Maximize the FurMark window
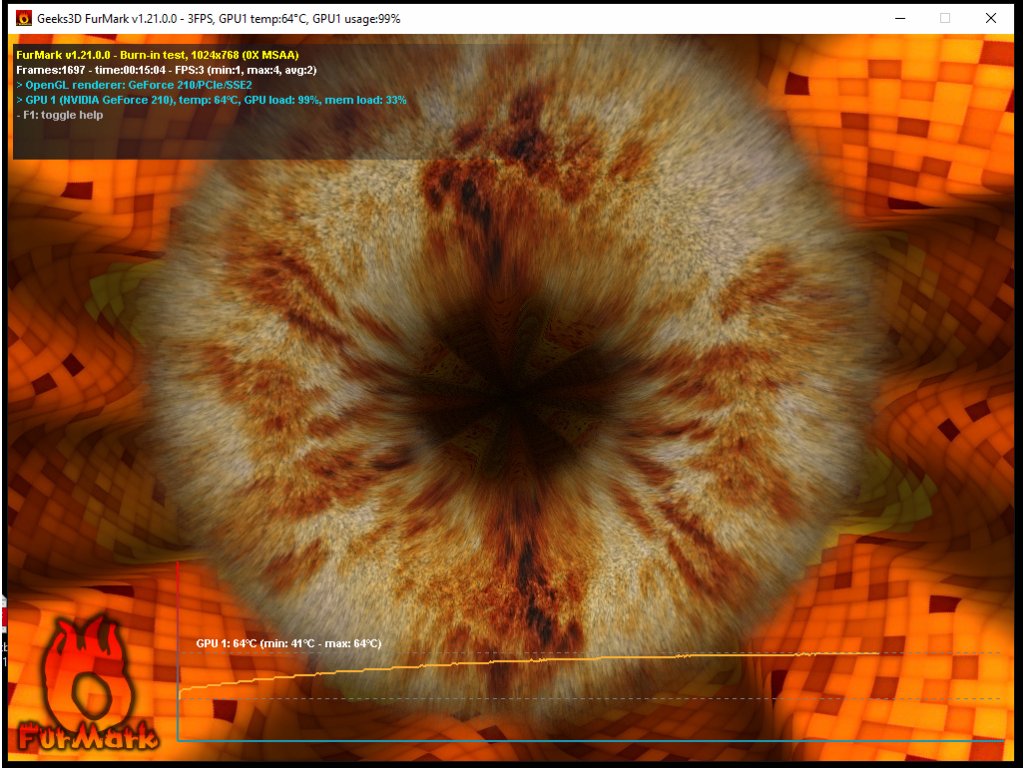This screenshot has height=768, width=1024. [x=945, y=18]
